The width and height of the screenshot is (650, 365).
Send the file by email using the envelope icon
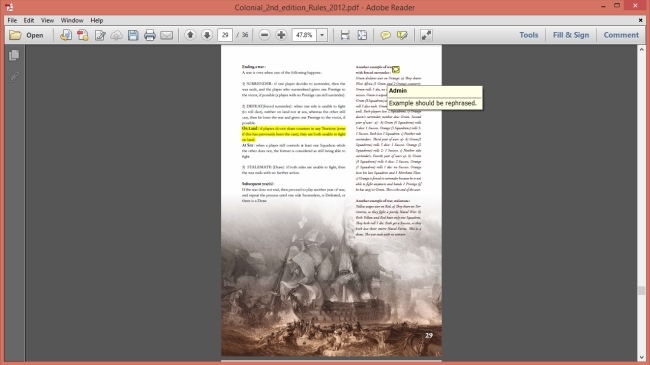[167, 35]
